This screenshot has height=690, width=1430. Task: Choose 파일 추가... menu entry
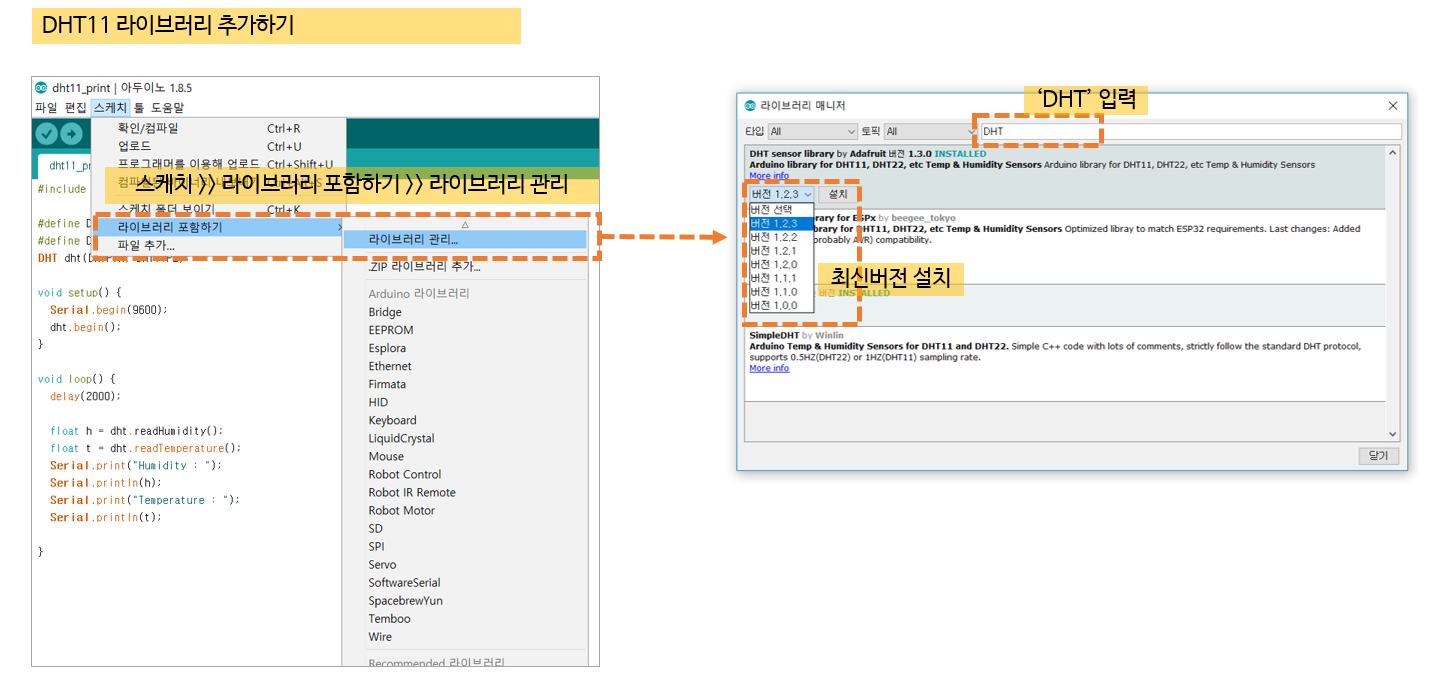click(x=218, y=245)
